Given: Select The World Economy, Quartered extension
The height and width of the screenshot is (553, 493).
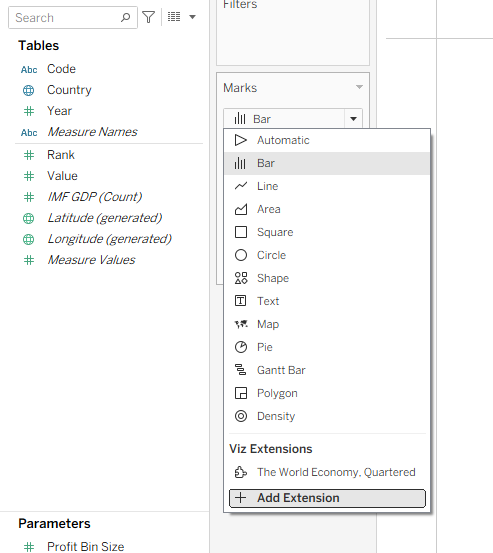Looking at the screenshot, I should pyautogui.click(x=327, y=472).
